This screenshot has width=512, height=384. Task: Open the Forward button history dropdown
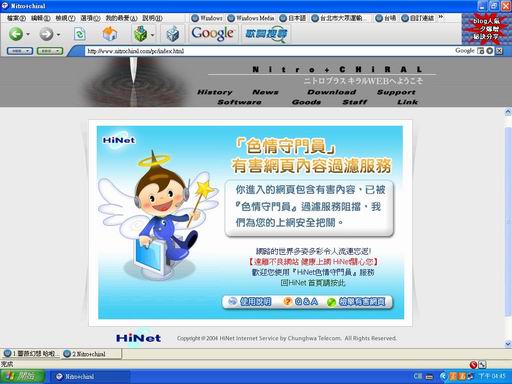59,34
